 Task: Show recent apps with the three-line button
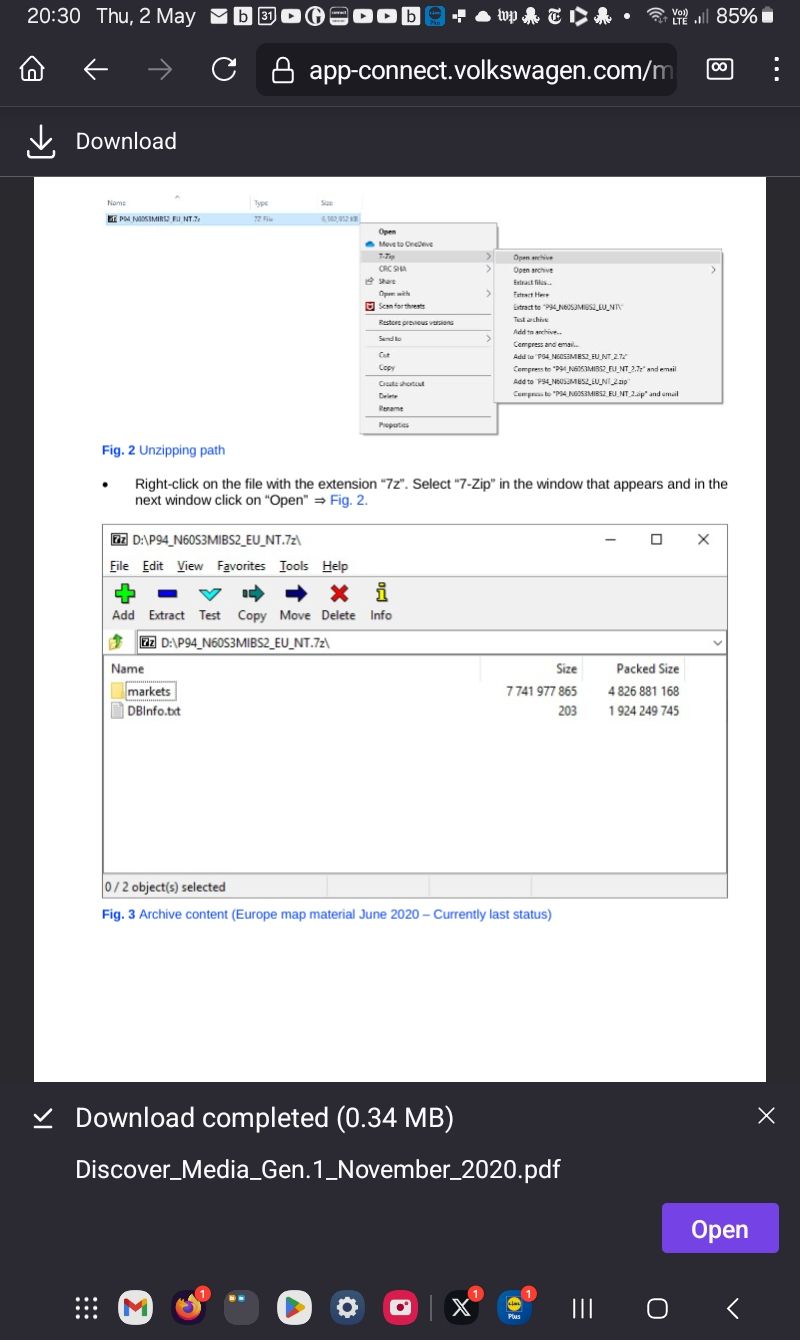click(x=582, y=1308)
